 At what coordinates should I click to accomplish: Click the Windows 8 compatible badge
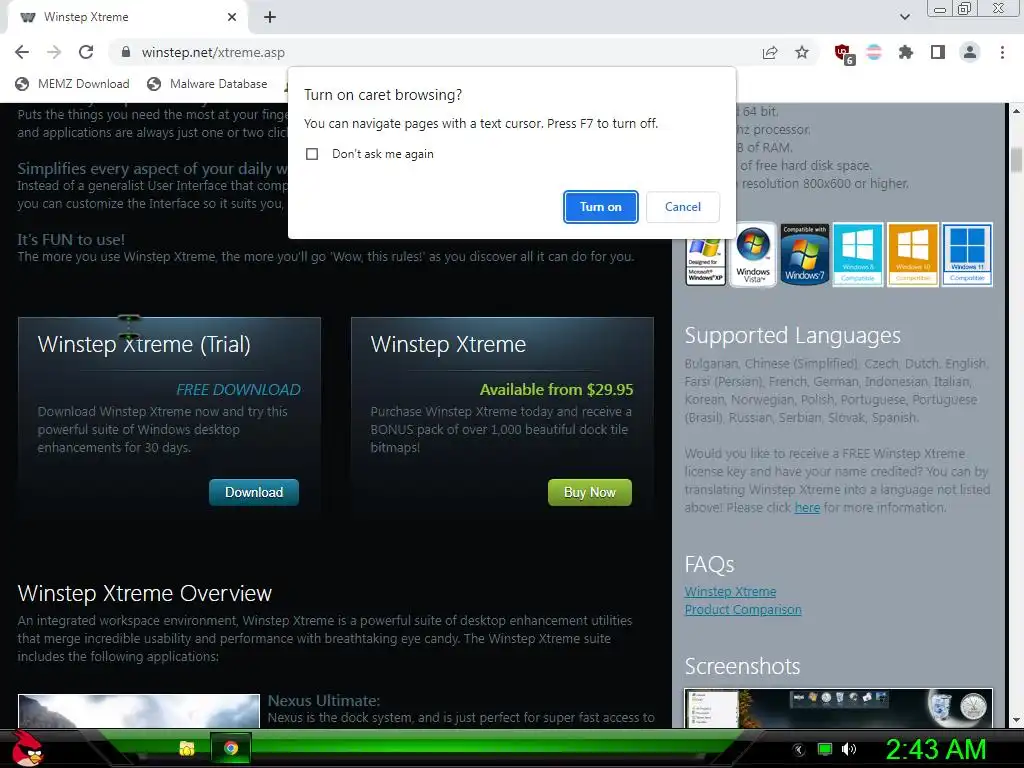coord(857,254)
